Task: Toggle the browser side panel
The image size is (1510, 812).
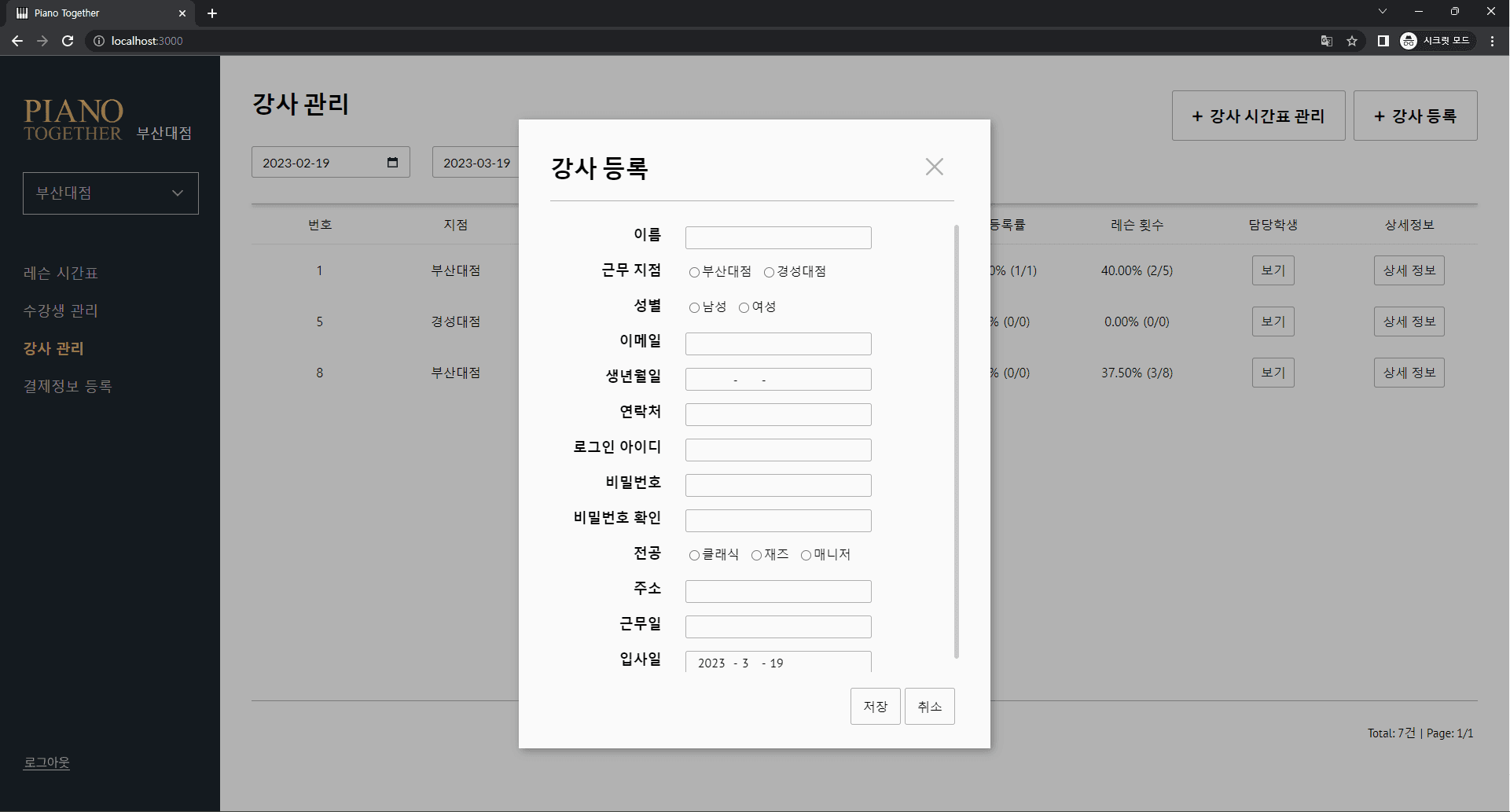Action: pyautogui.click(x=1383, y=41)
